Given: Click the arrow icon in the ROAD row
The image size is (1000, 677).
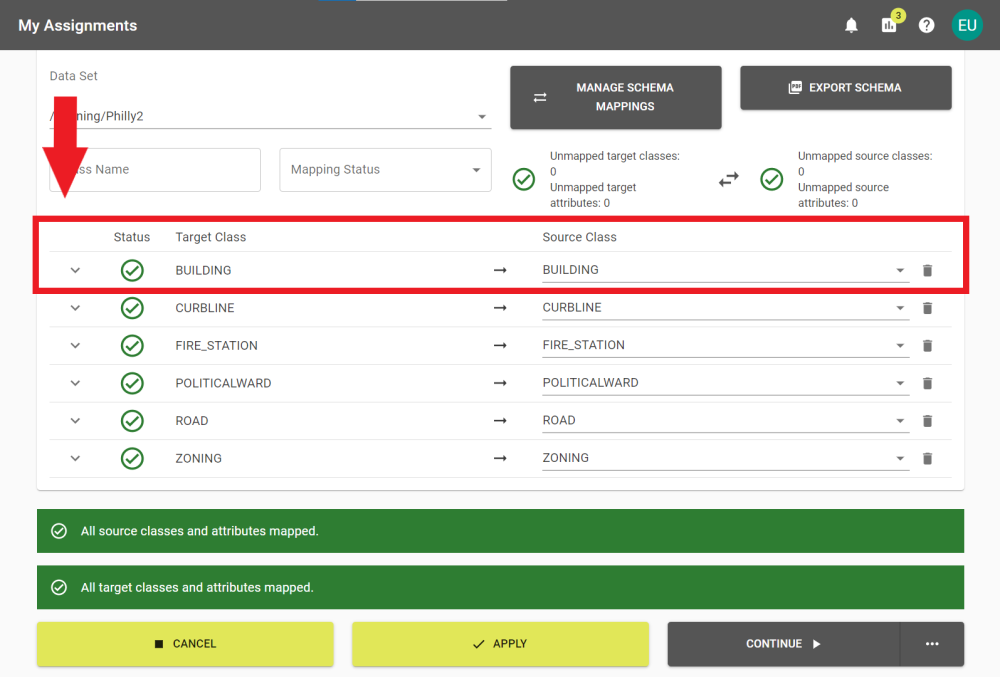Looking at the screenshot, I should (500, 421).
